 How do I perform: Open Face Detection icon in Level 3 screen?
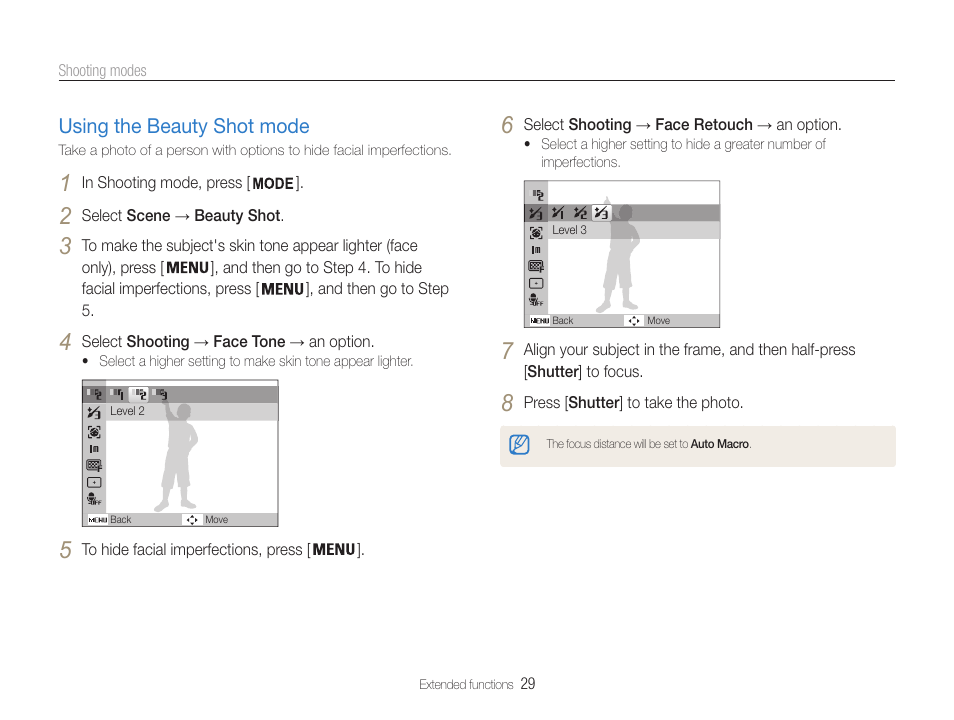(536, 232)
